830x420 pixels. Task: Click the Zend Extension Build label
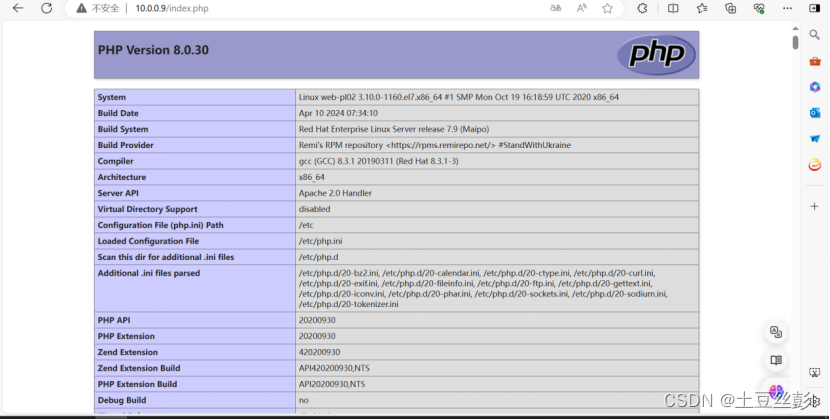tap(139, 368)
